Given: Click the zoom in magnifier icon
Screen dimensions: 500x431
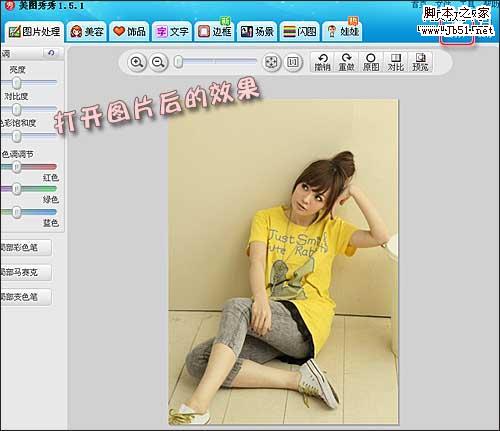Looking at the screenshot, I should click(x=137, y=62).
